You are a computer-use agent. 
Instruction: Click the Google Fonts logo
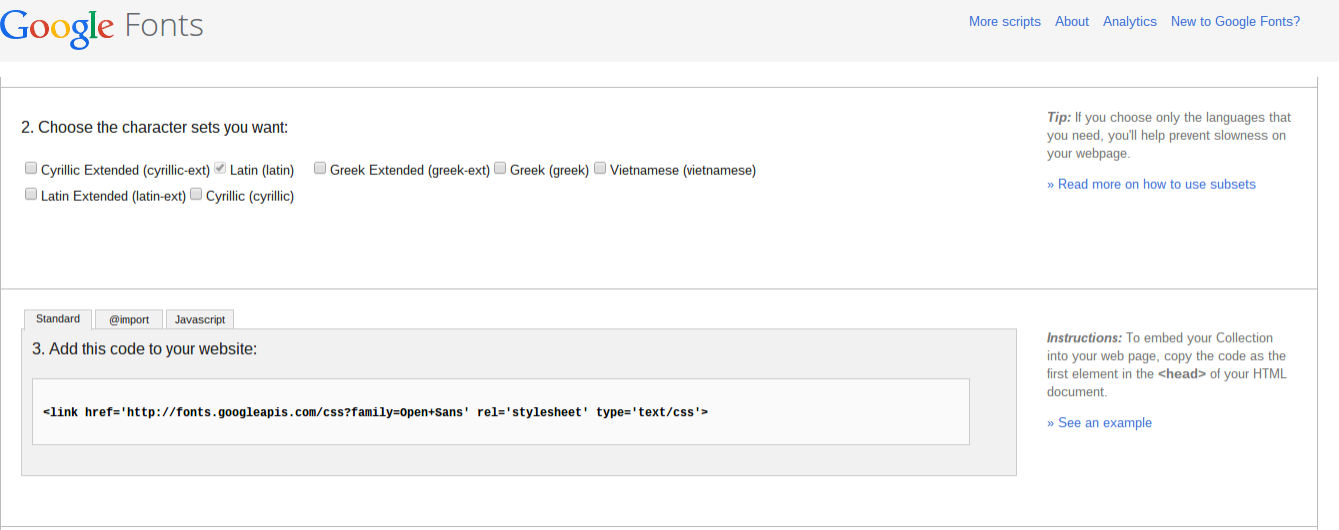pos(102,26)
